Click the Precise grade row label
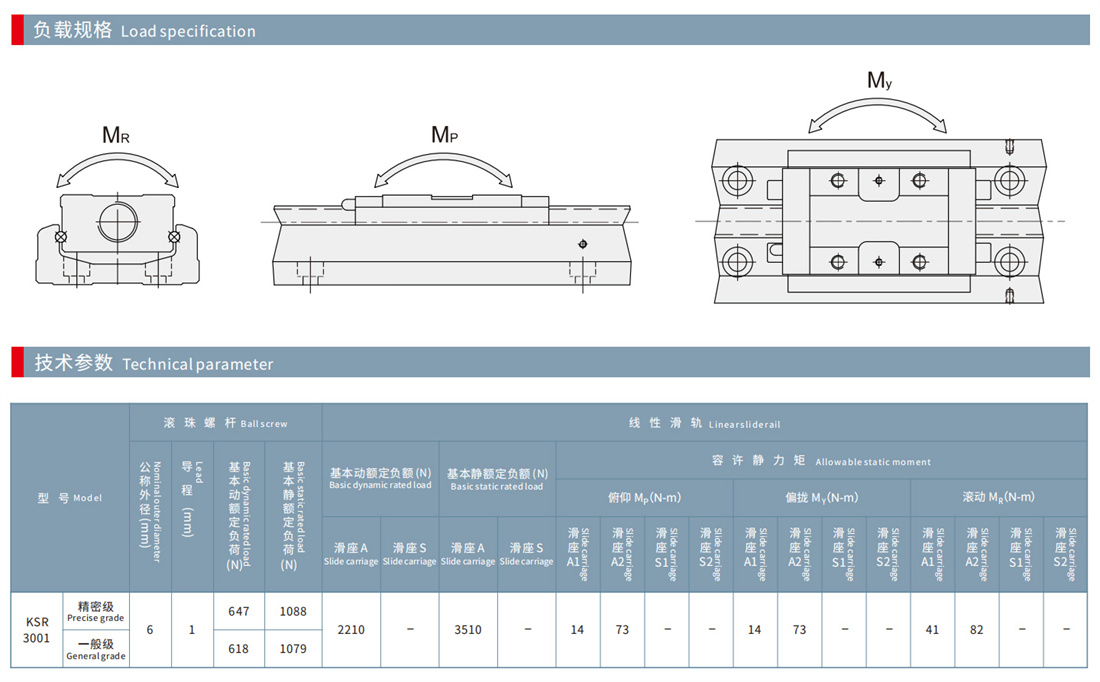This screenshot has width=1100, height=682. click(x=96, y=611)
